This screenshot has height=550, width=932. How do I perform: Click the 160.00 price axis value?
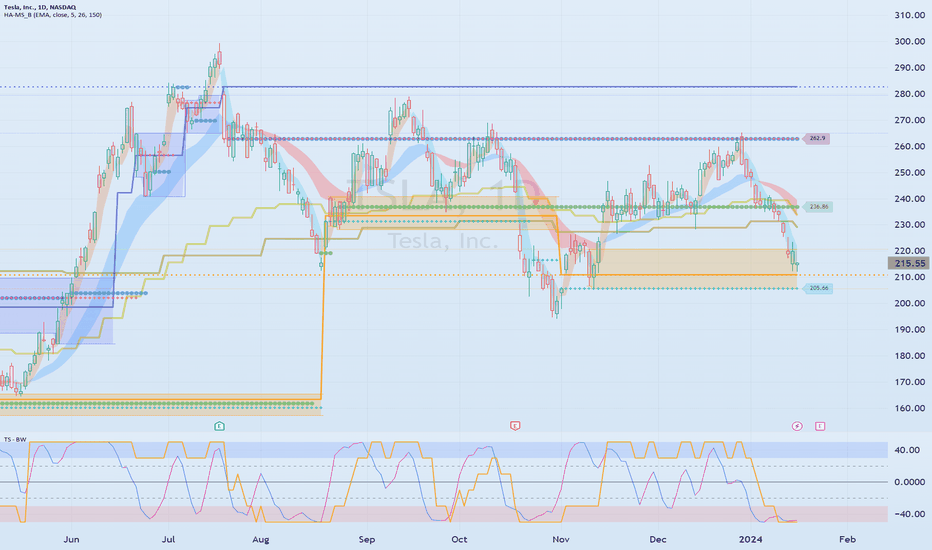coord(909,408)
